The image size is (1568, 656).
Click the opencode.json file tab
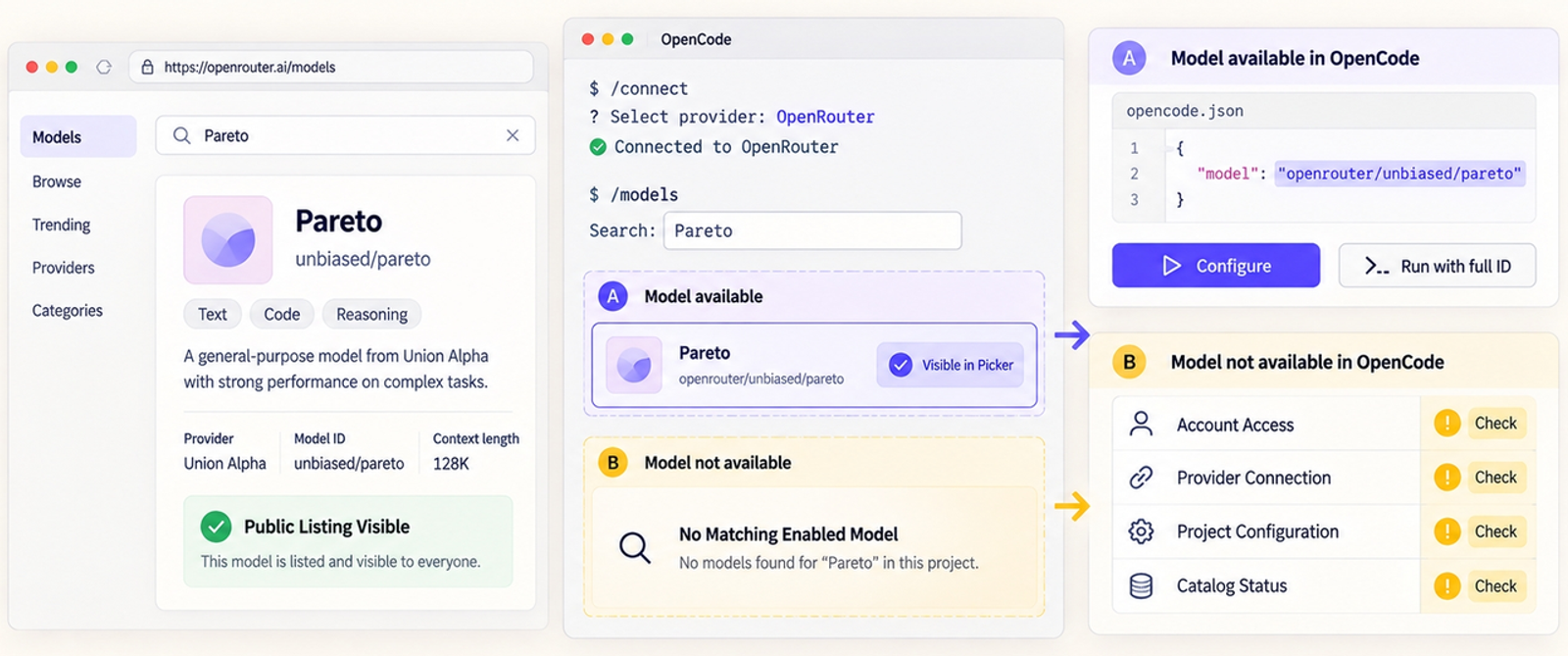click(1185, 111)
